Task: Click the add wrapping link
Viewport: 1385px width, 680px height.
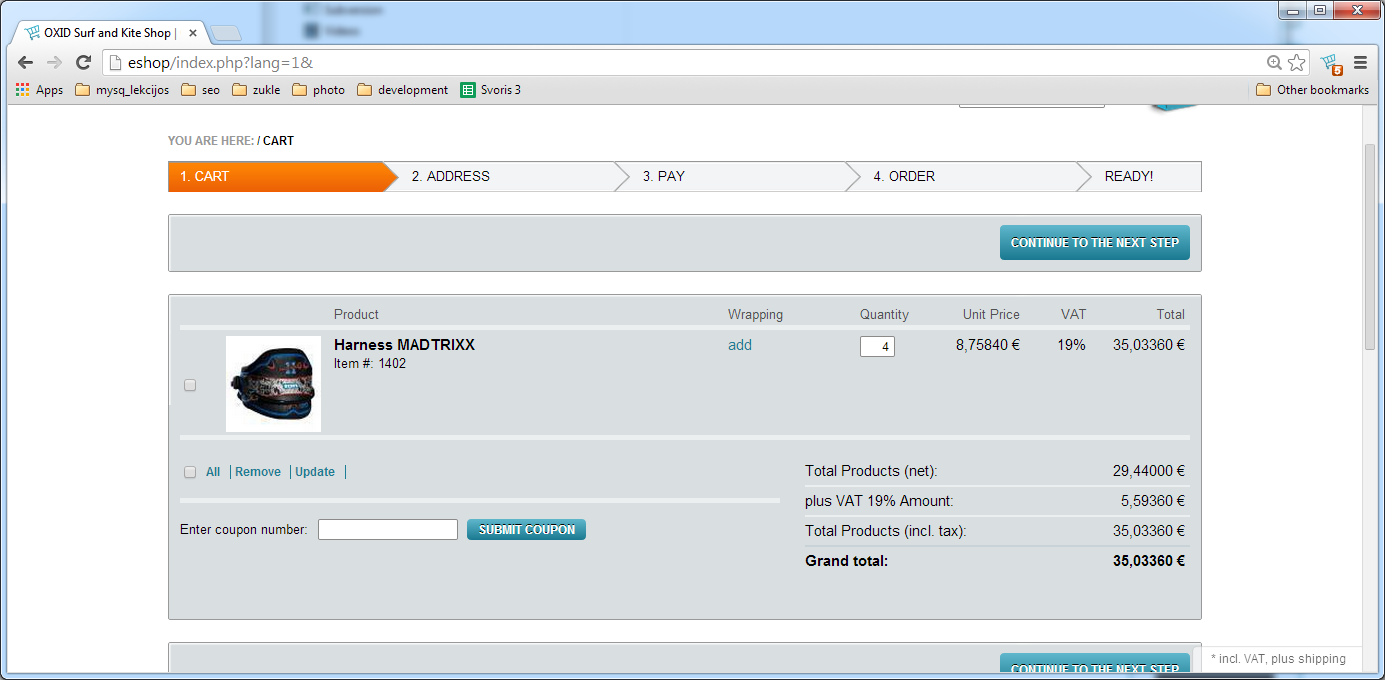Action: pyautogui.click(x=739, y=345)
